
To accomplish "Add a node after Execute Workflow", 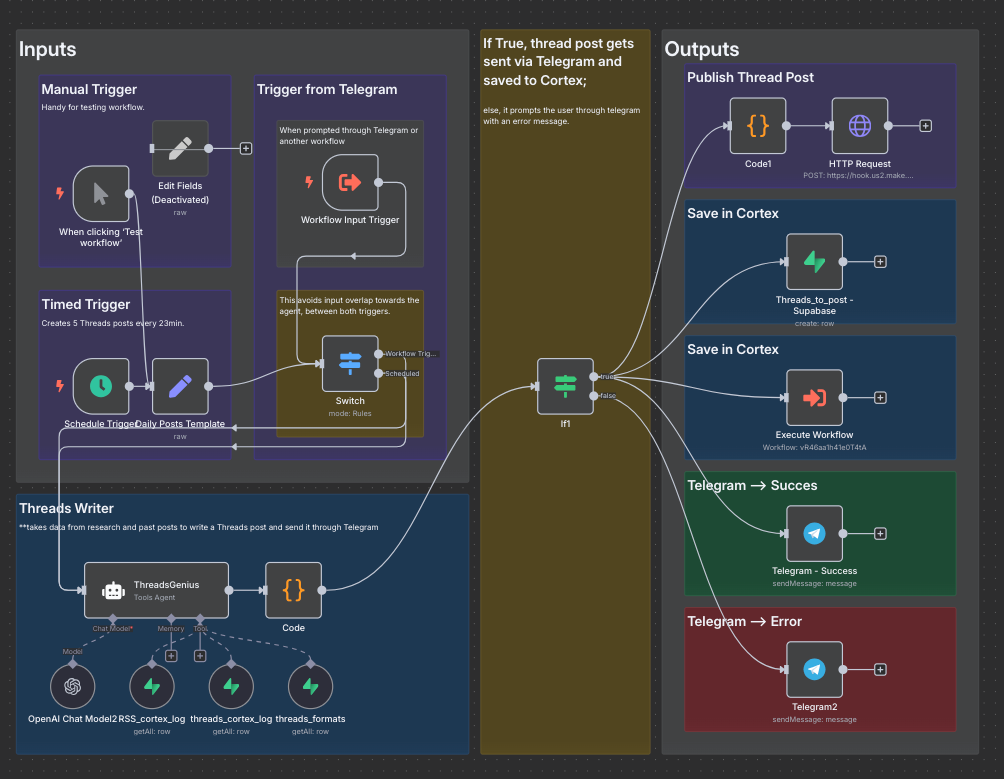I will click(x=880, y=398).
